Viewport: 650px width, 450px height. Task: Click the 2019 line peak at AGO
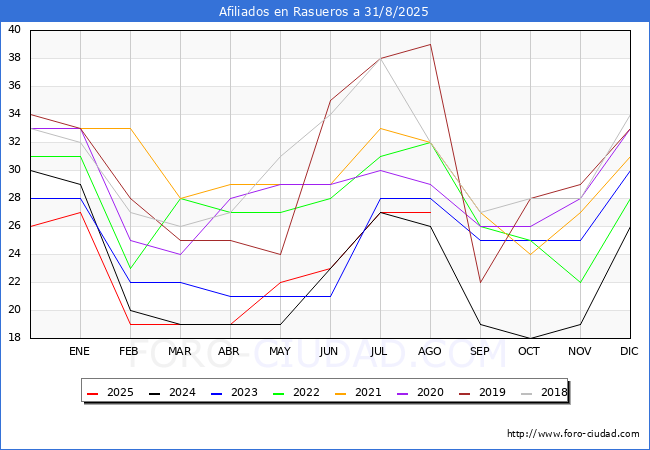431,44
